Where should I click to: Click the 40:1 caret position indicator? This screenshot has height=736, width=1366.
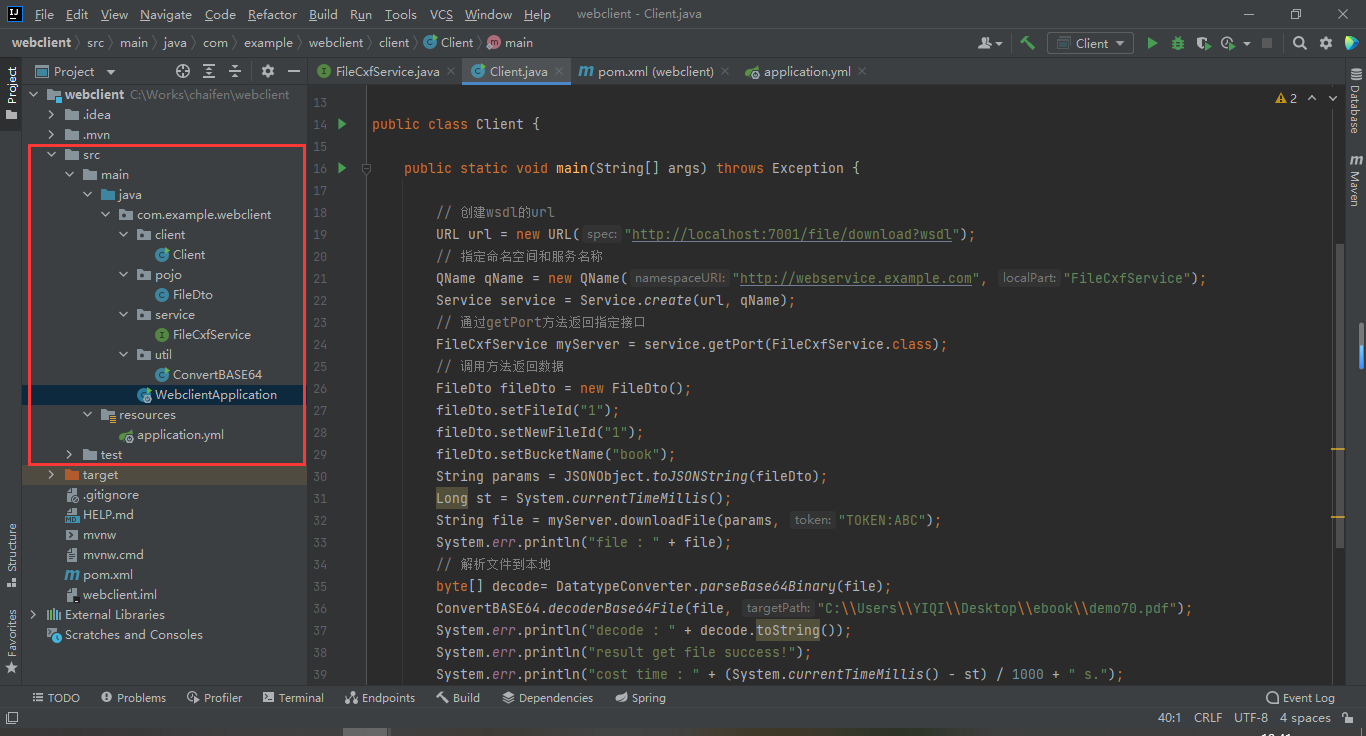(x=1169, y=718)
